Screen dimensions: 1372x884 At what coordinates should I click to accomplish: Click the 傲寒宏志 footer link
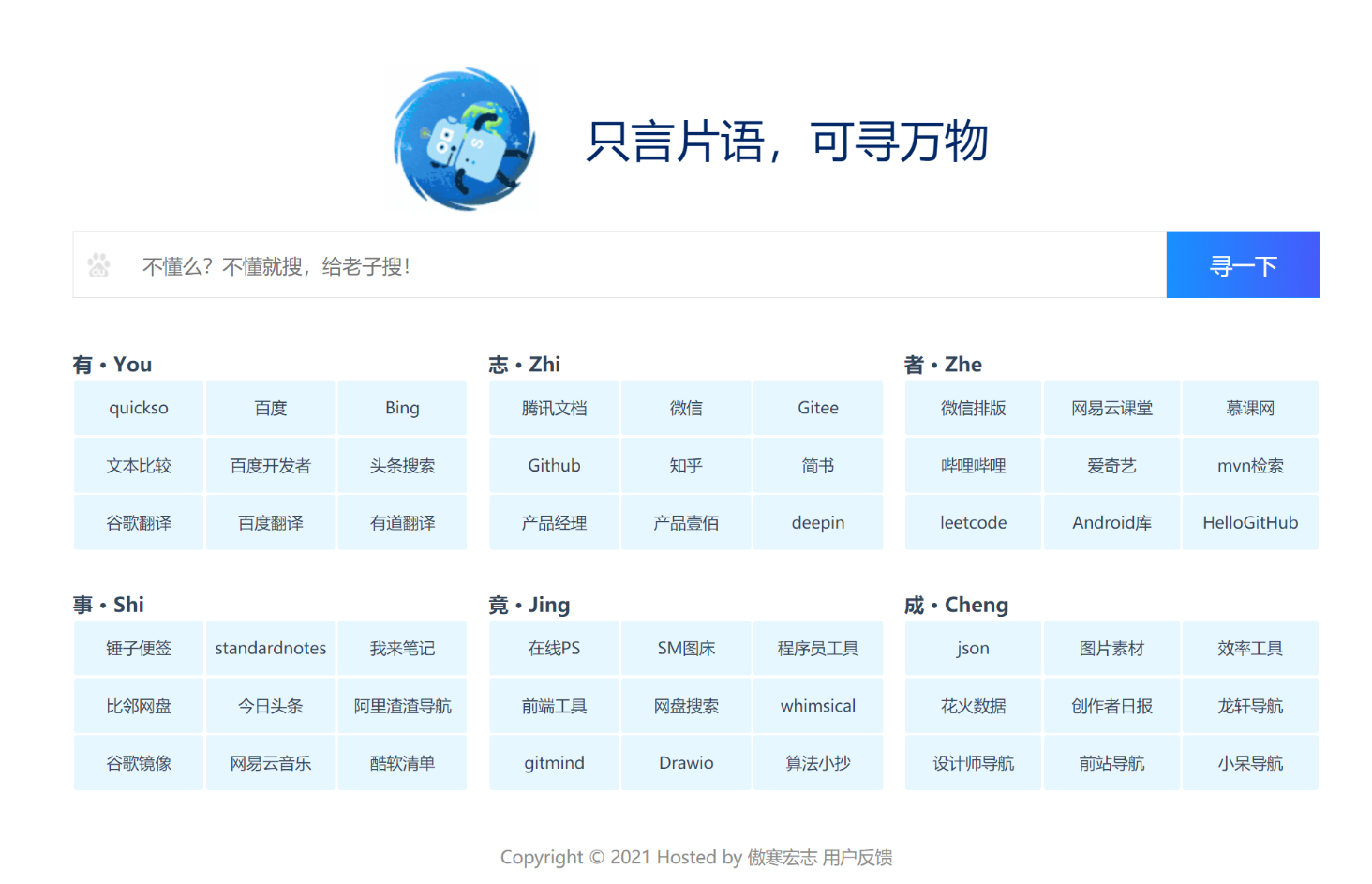click(783, 858)
